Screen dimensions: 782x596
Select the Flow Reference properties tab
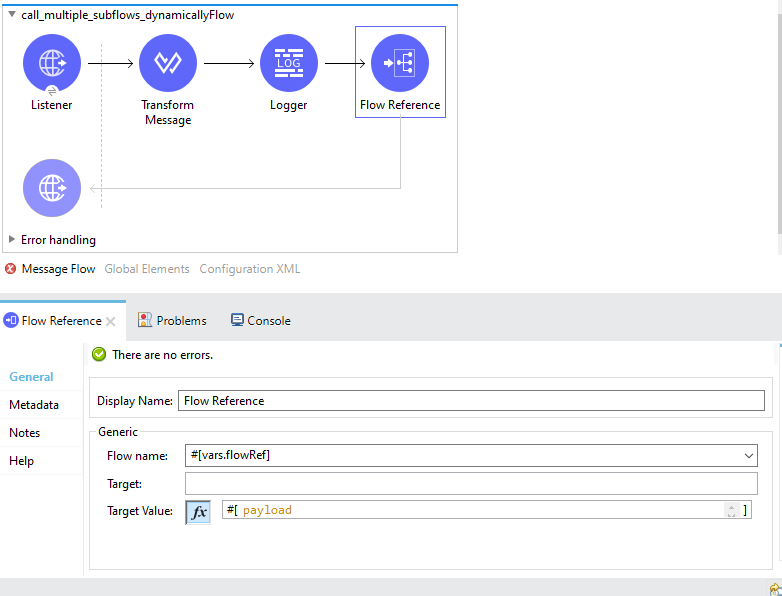tap(61, 321)
